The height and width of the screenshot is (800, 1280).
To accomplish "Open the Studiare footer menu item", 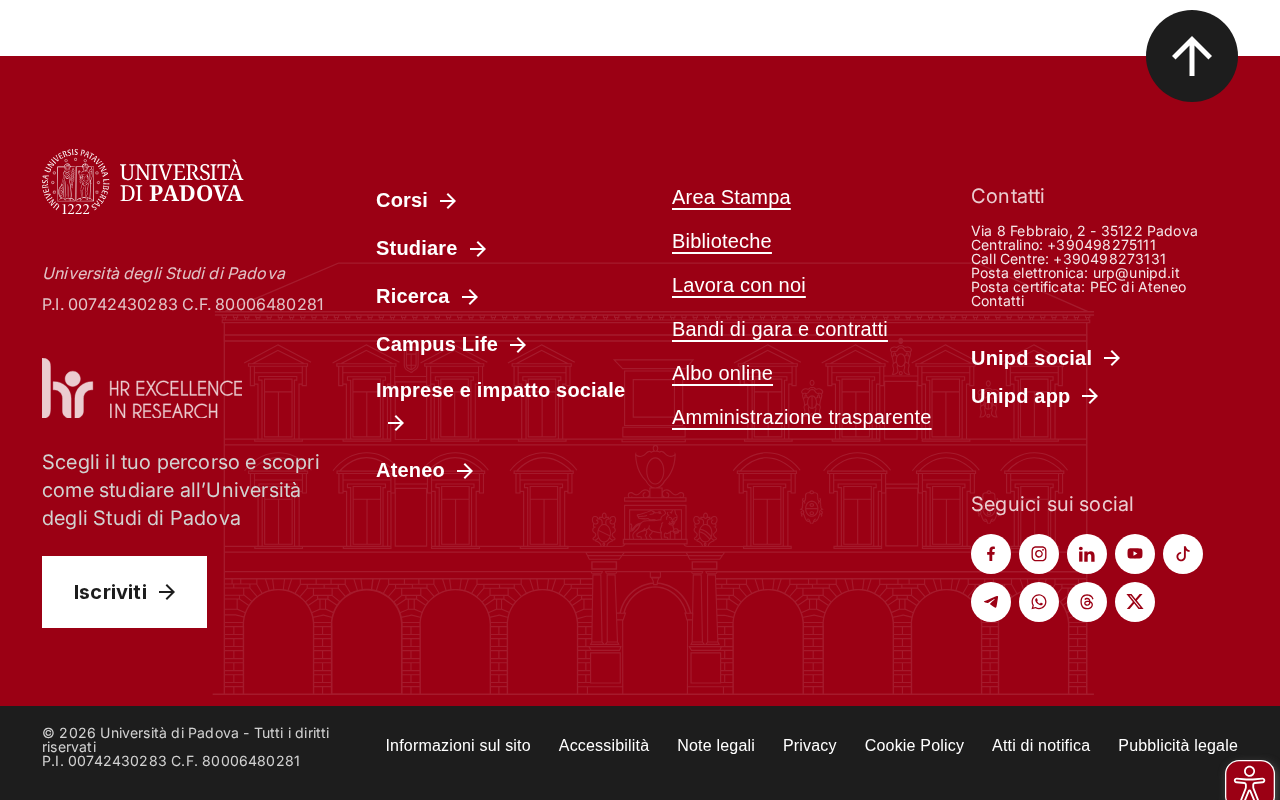I will (431, 248).
